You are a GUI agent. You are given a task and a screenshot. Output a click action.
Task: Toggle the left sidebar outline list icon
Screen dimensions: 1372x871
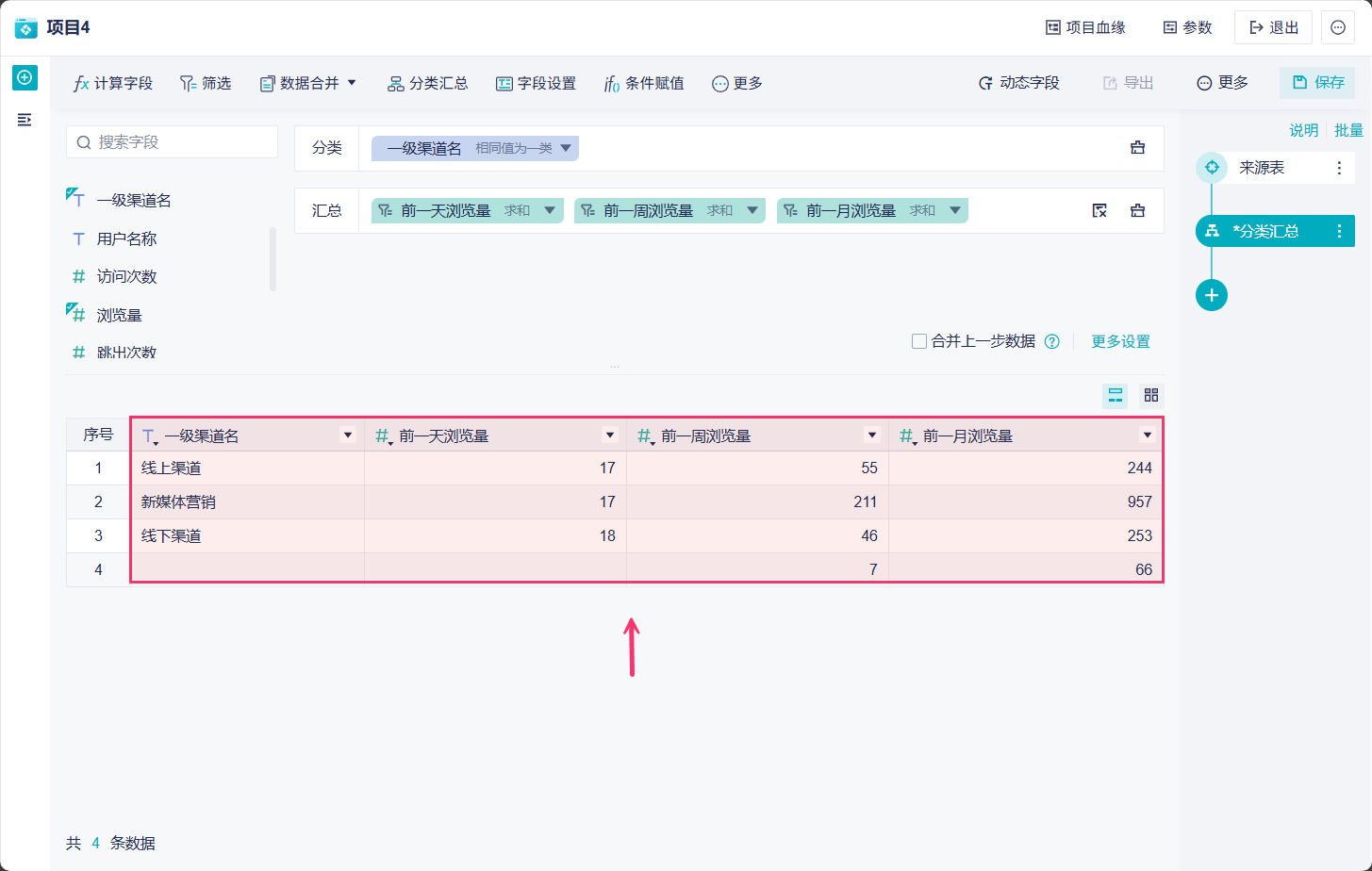[x=25, y=120]
